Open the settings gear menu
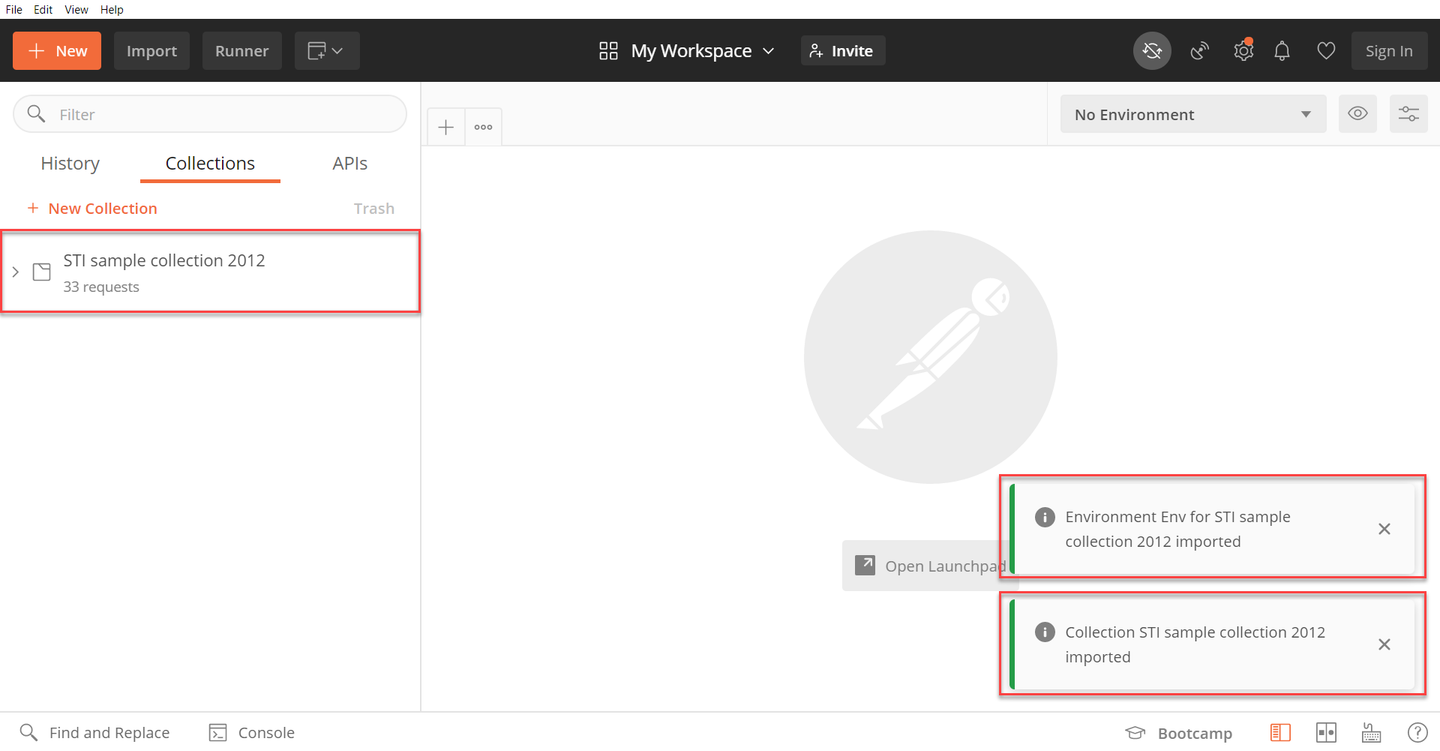The height and width of the screenshot is (751, 1440). tap(1243, 51)
